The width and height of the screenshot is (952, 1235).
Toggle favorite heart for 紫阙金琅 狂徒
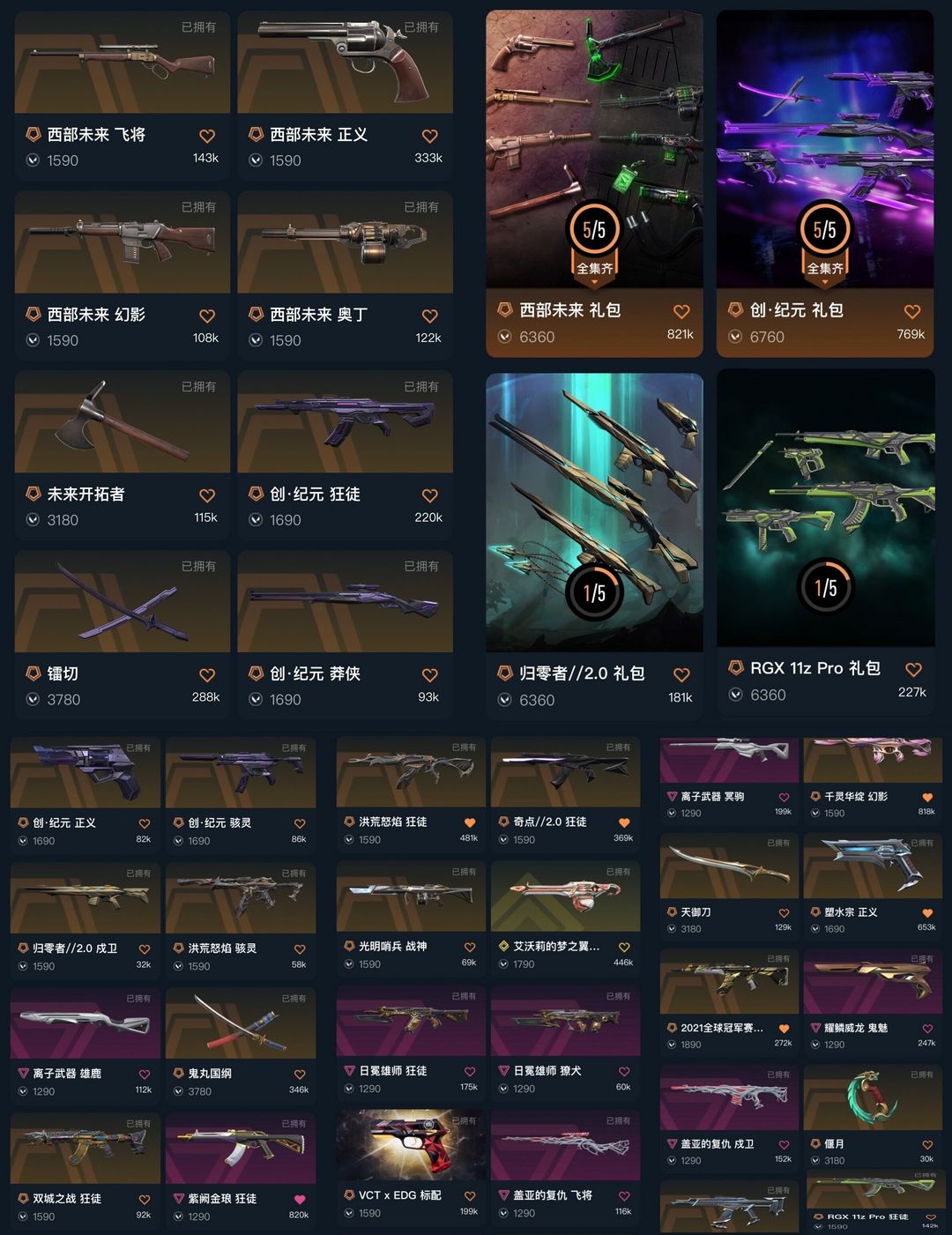click(300, 1200)
